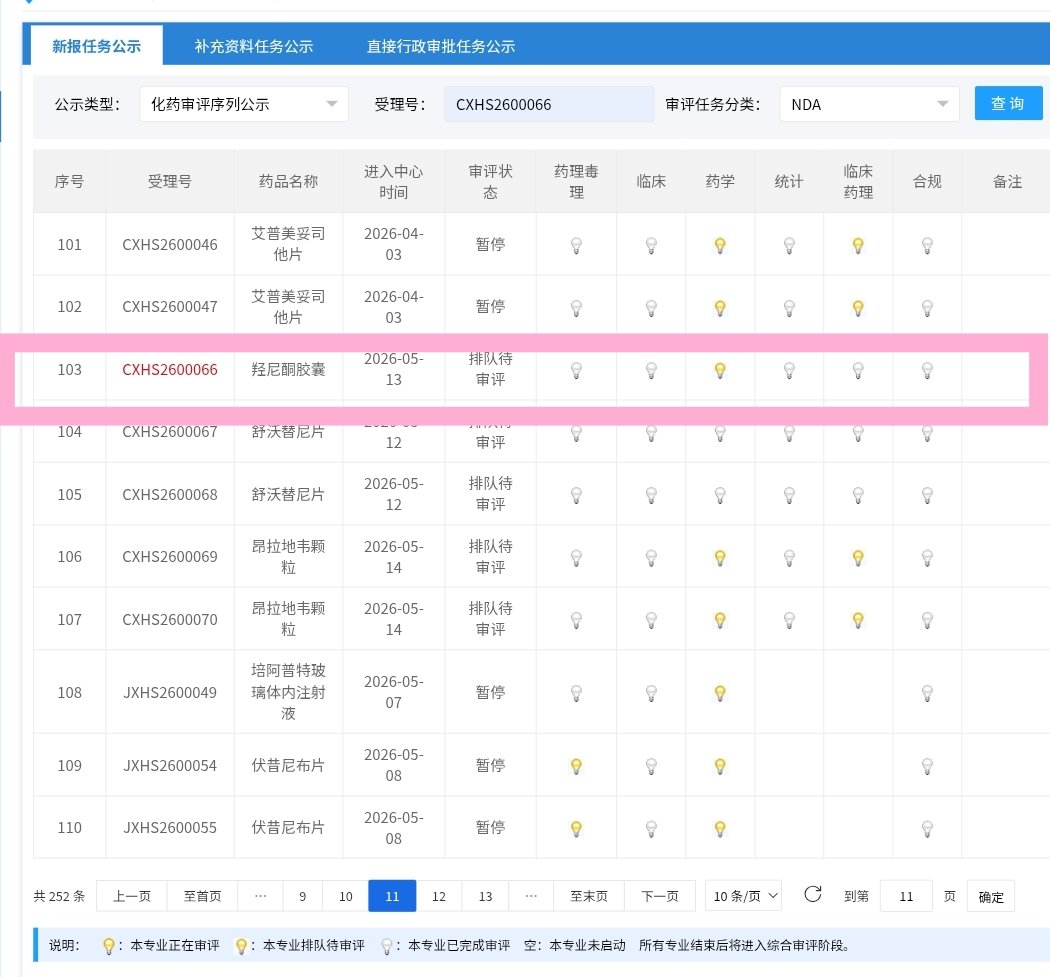Screen dimensions: 1050x977
Task: Click the 受理号 cell CXHS2600070
Action: (x=170, y=619)
